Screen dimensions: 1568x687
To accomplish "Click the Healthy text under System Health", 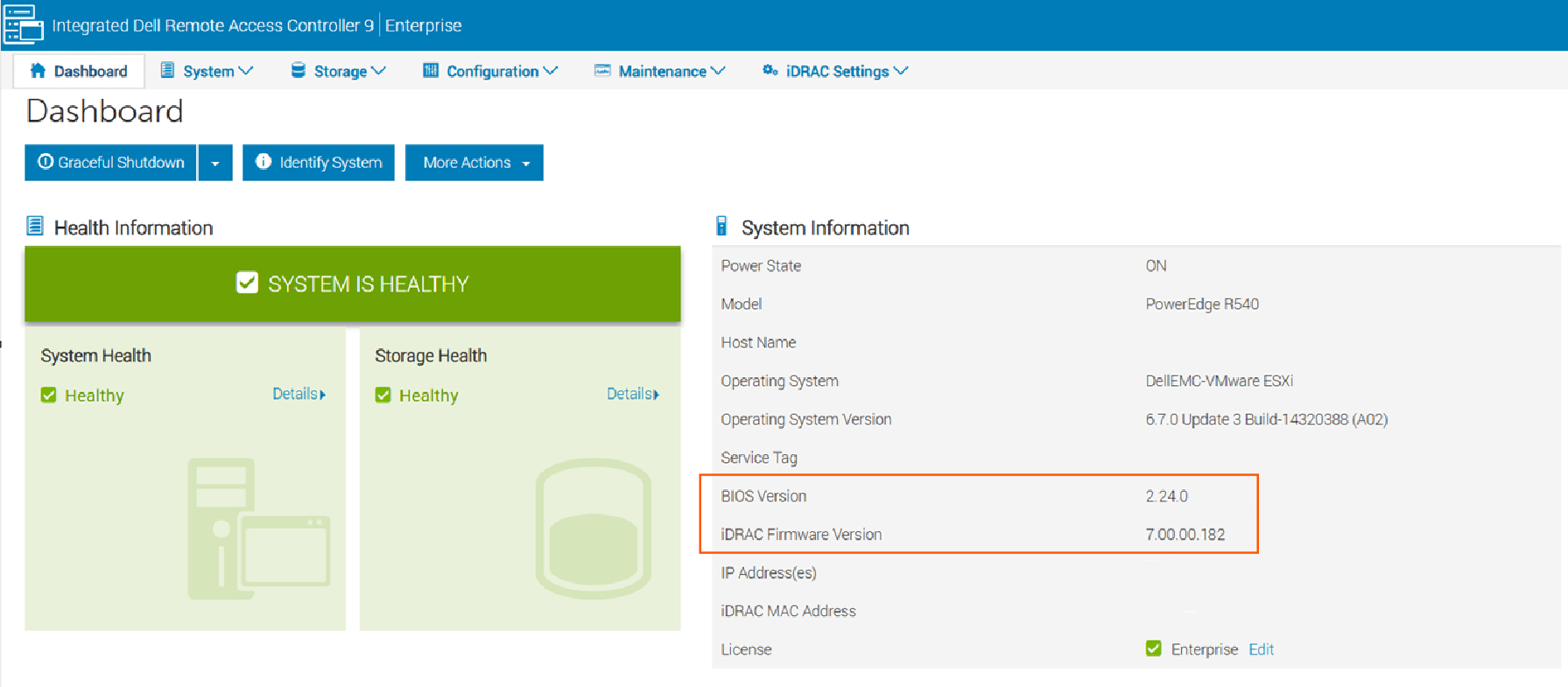I will point(95,396).
